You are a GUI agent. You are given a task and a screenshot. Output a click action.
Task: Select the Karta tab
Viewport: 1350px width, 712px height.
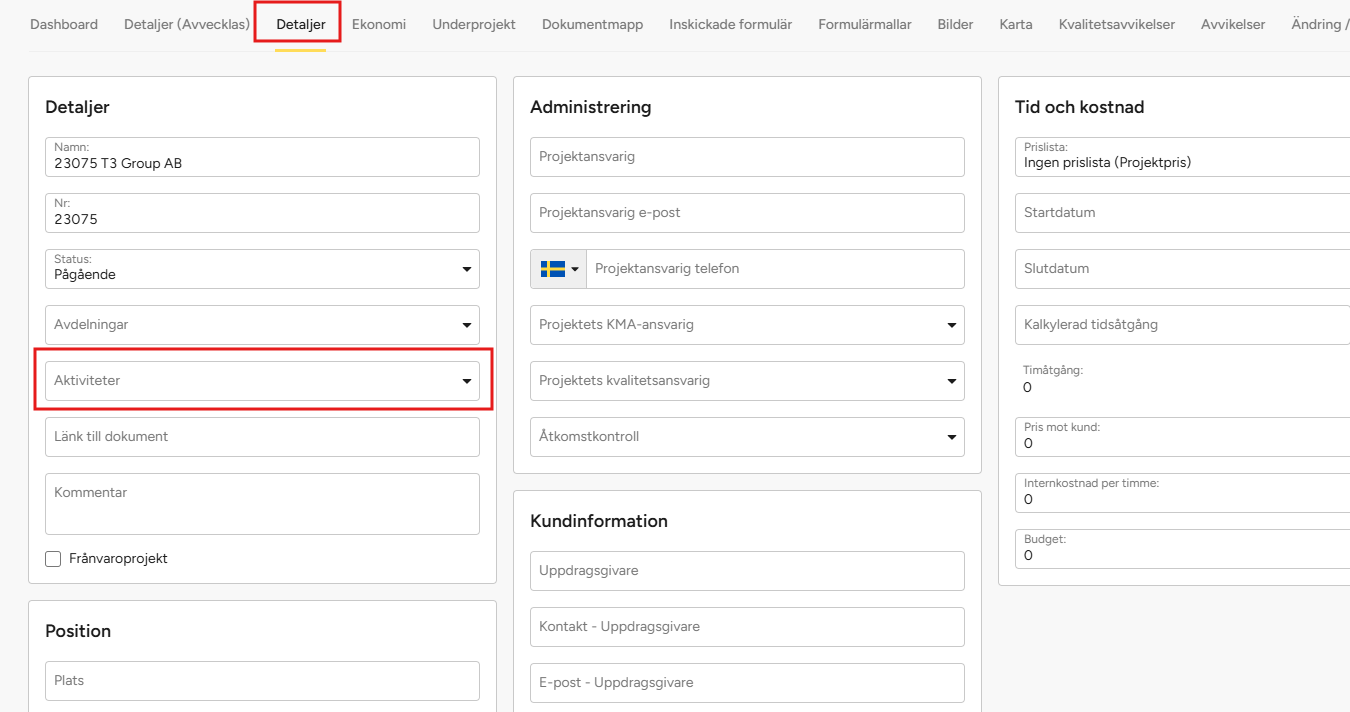click(x=1016, y=24)
